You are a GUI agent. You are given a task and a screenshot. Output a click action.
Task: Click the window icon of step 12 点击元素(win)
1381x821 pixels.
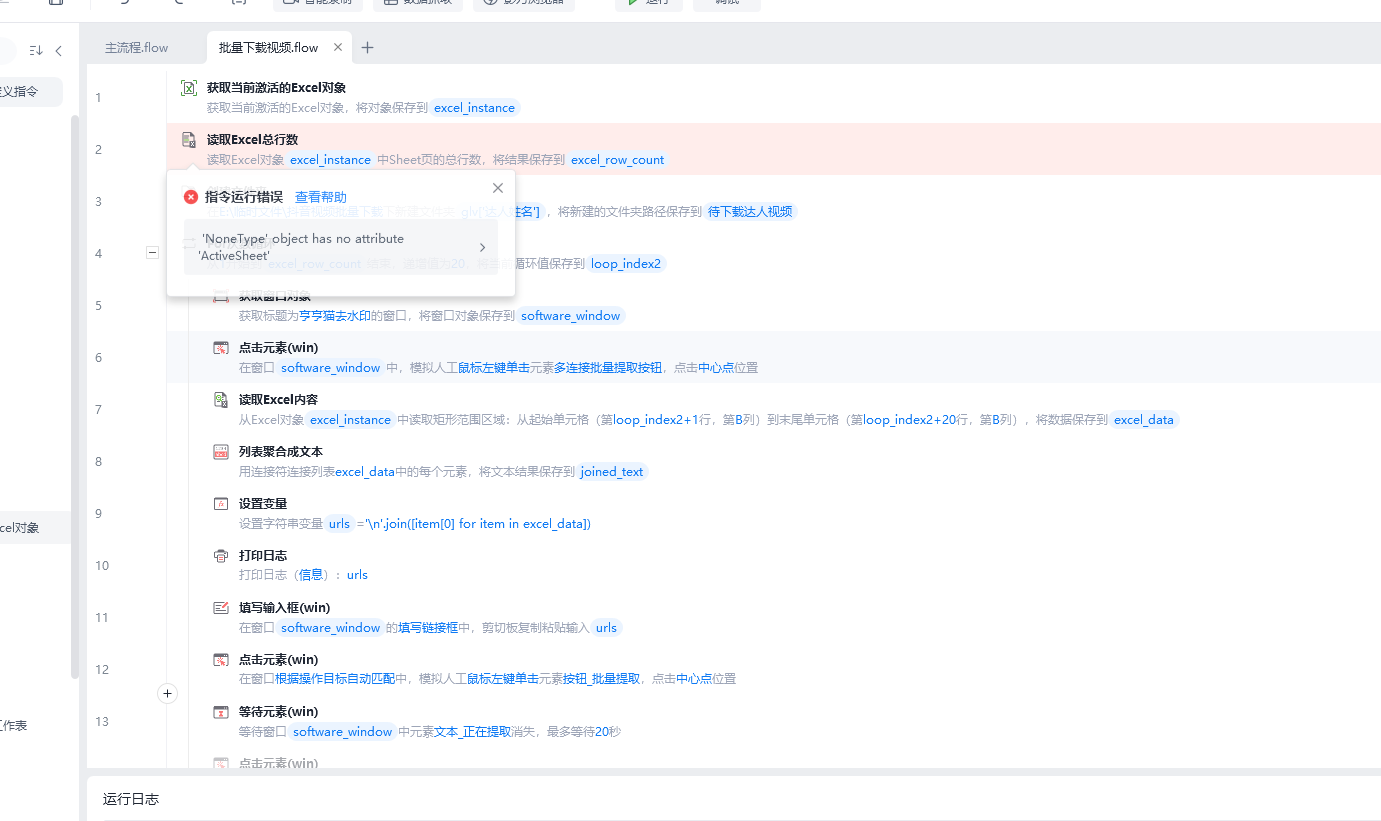221,660
